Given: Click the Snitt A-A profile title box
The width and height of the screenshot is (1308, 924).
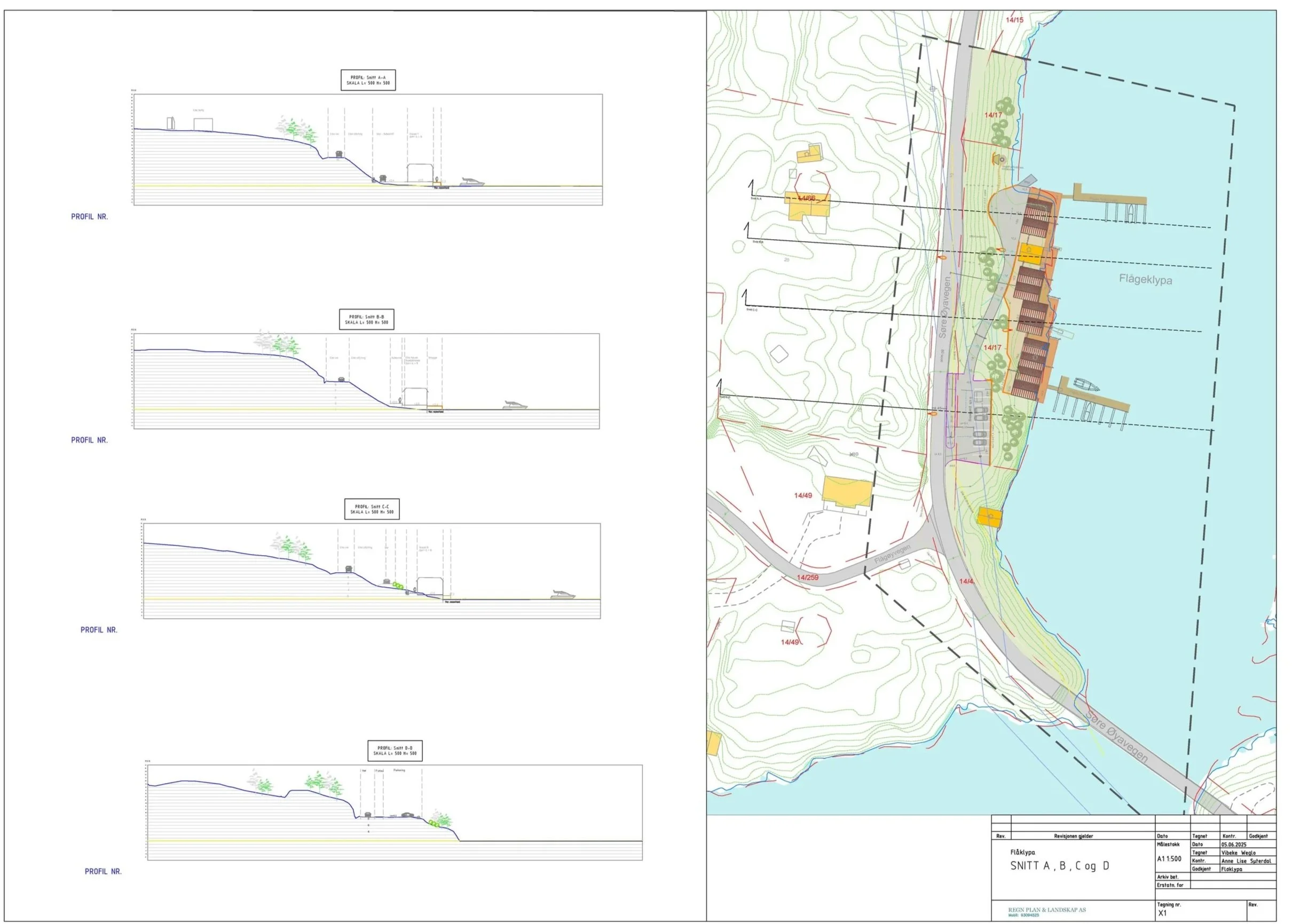Looking at the screenshot, I should (x=367, y=80).
